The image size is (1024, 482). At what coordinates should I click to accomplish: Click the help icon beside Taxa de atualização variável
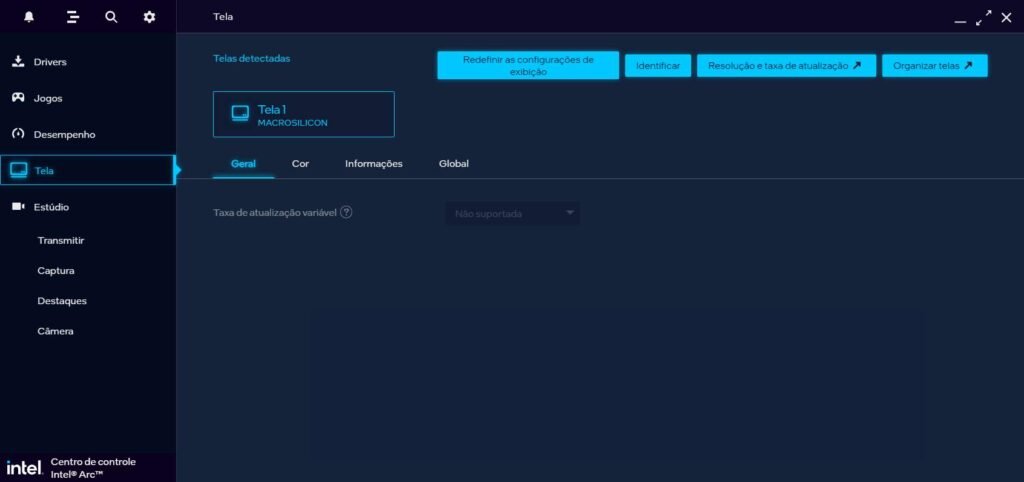[x=346, y=213]
